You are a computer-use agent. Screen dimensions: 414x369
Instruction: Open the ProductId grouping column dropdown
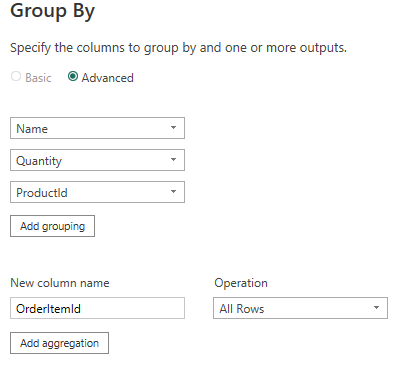pyautogui.click(x=97, y=192)
